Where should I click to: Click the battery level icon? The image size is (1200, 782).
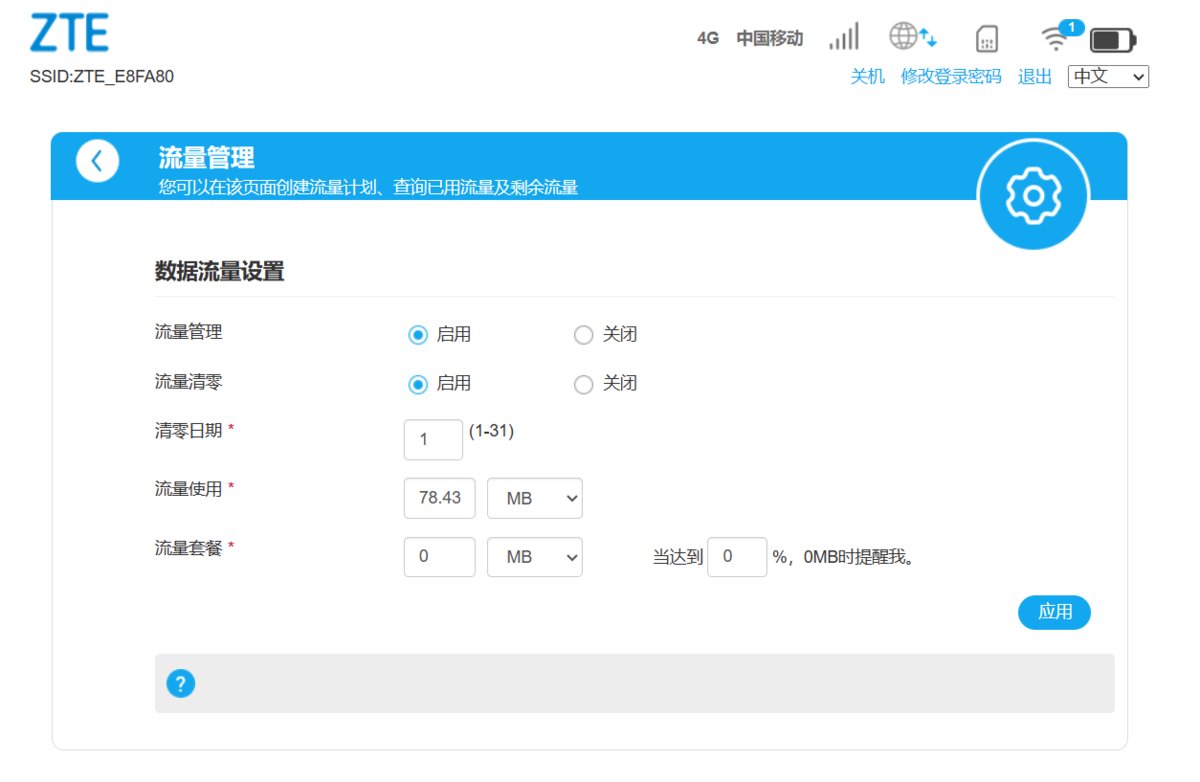tap(1113, 40)
